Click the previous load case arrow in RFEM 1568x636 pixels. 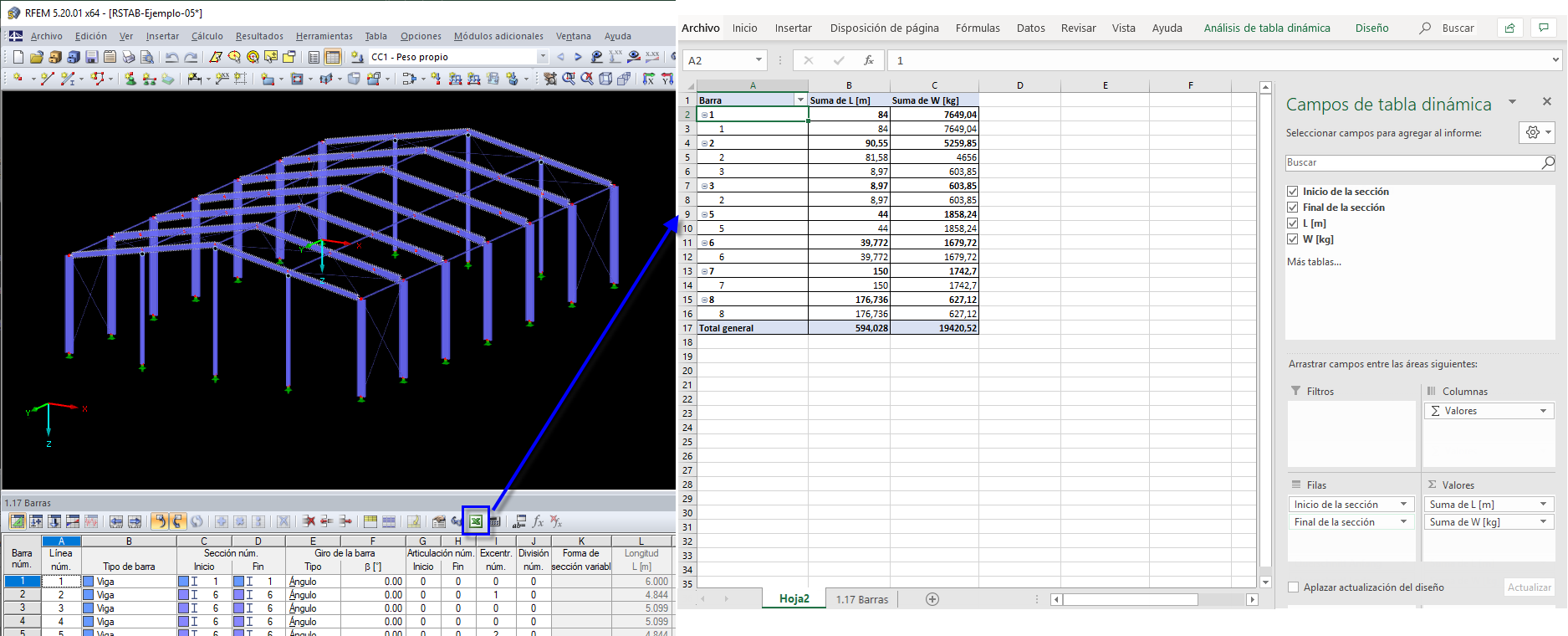560,57
